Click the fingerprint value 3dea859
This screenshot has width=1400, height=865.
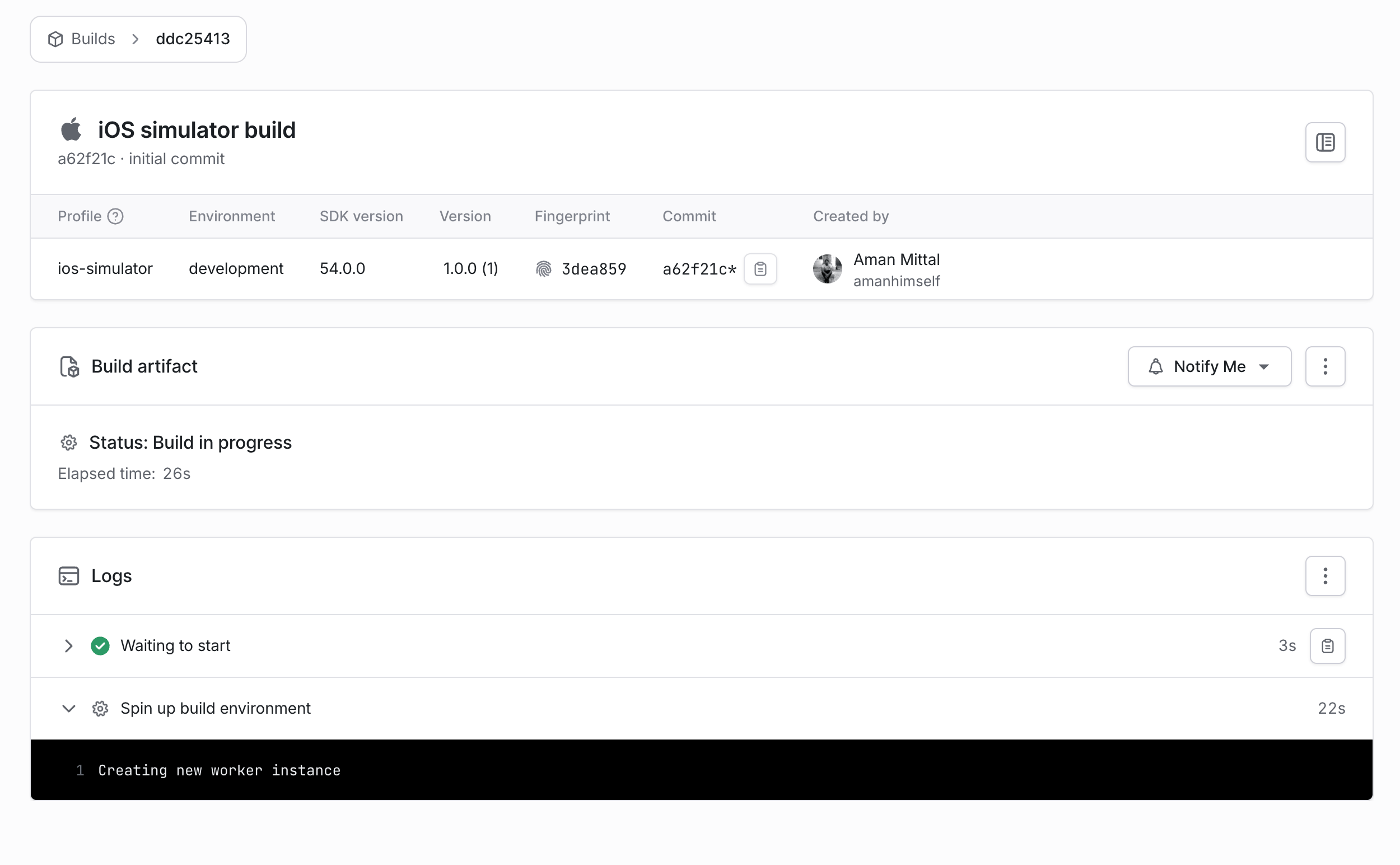(x=594, y=269)
